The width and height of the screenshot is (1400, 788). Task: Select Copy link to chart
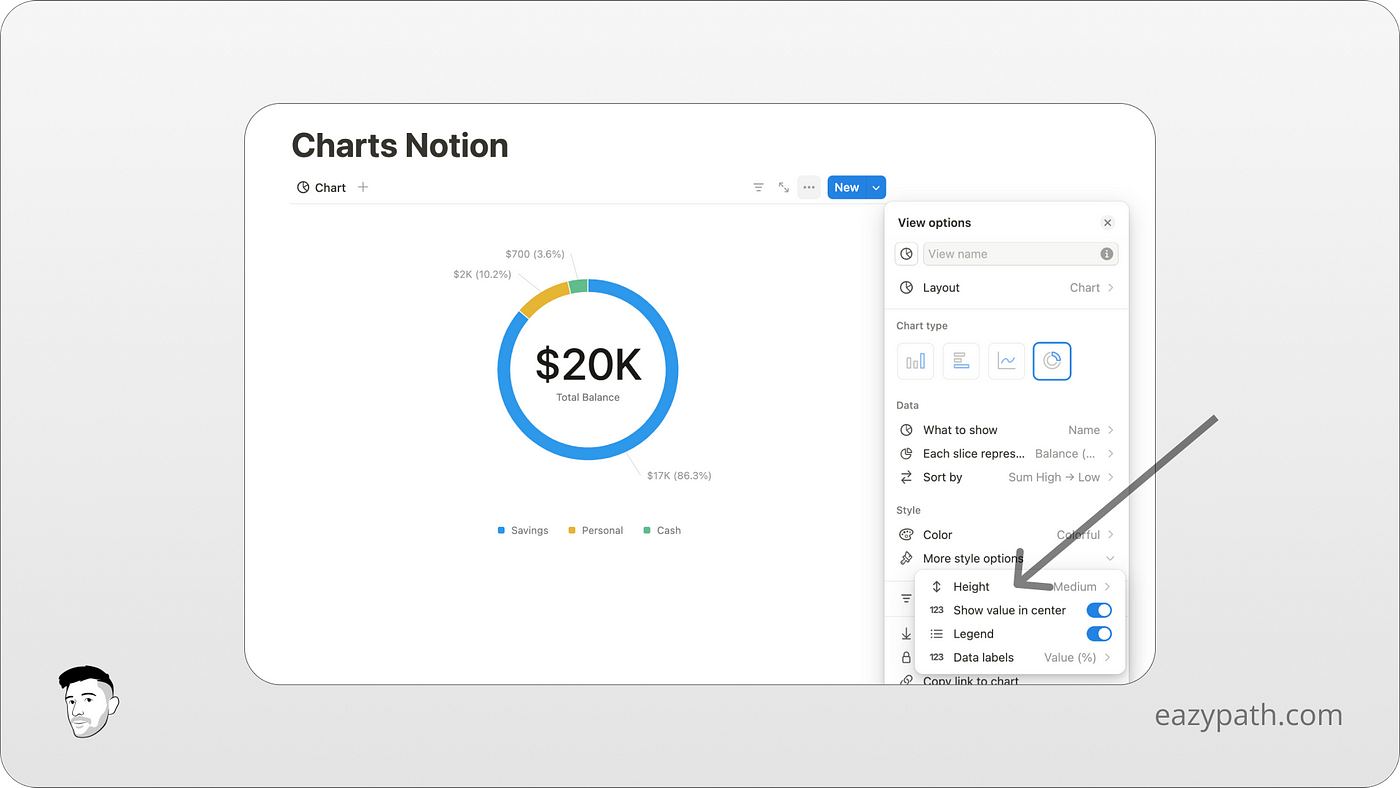tap(970, 680)
